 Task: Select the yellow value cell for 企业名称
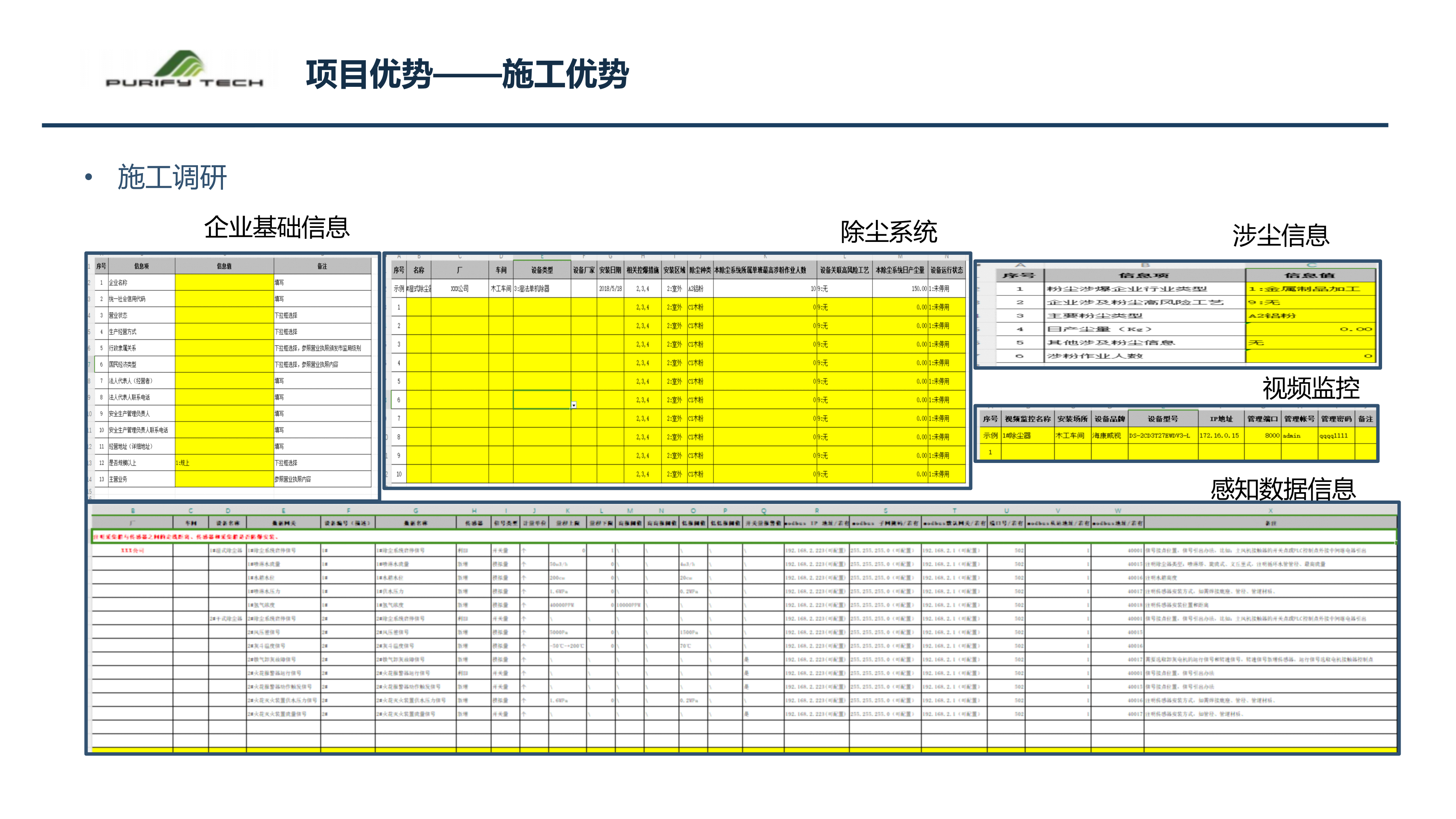tap(224, 282)
